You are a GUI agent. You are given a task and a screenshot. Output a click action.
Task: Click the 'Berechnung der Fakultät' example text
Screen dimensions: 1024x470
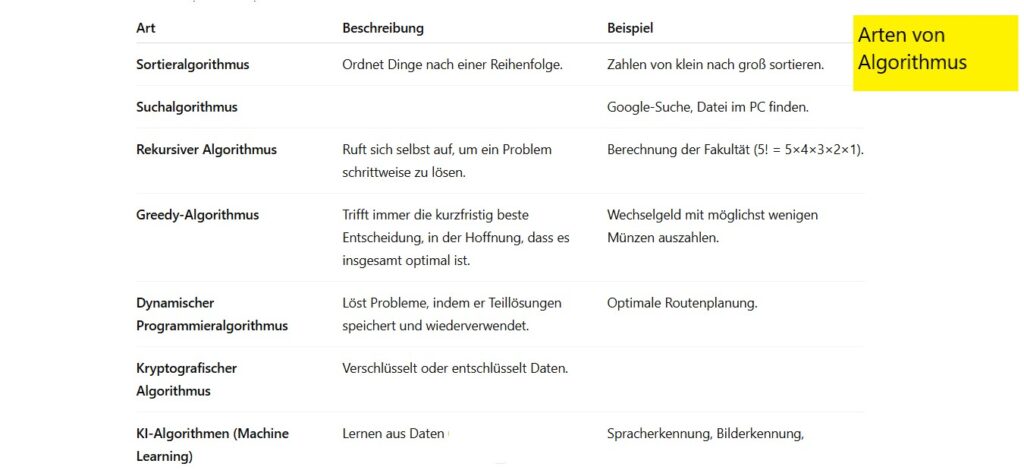pos(735,149)
